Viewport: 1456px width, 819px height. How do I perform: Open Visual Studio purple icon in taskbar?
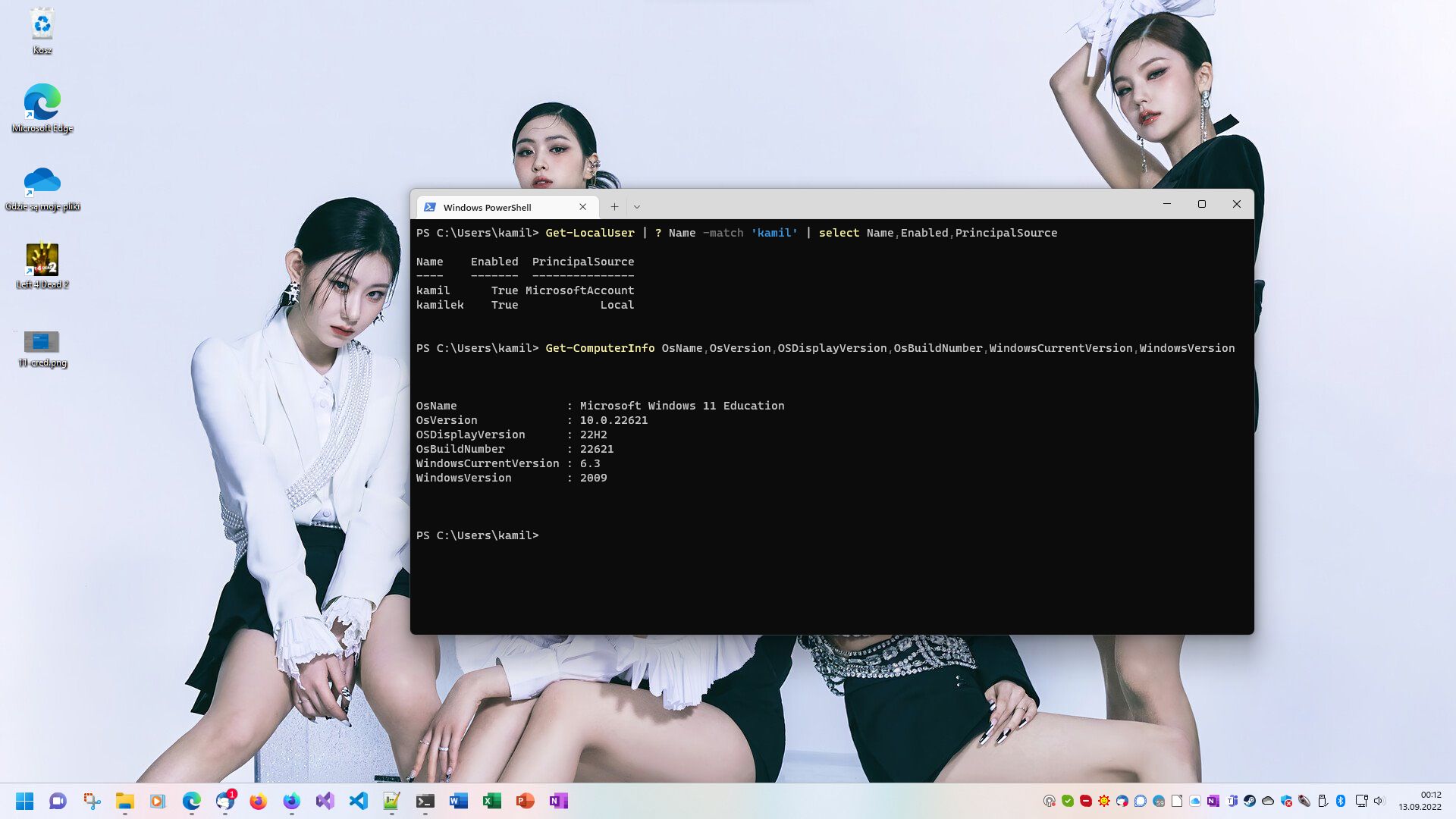(325, 801)
